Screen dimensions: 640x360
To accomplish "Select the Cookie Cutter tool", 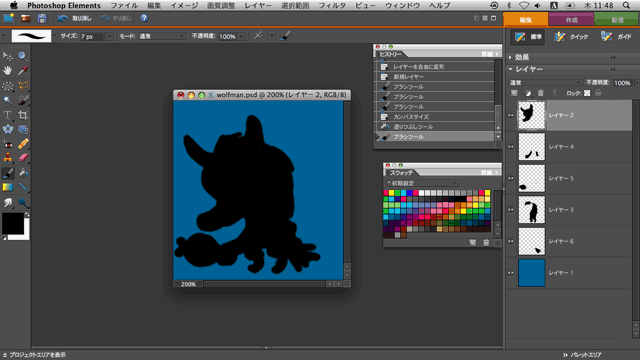I will [x=7, y=129].
